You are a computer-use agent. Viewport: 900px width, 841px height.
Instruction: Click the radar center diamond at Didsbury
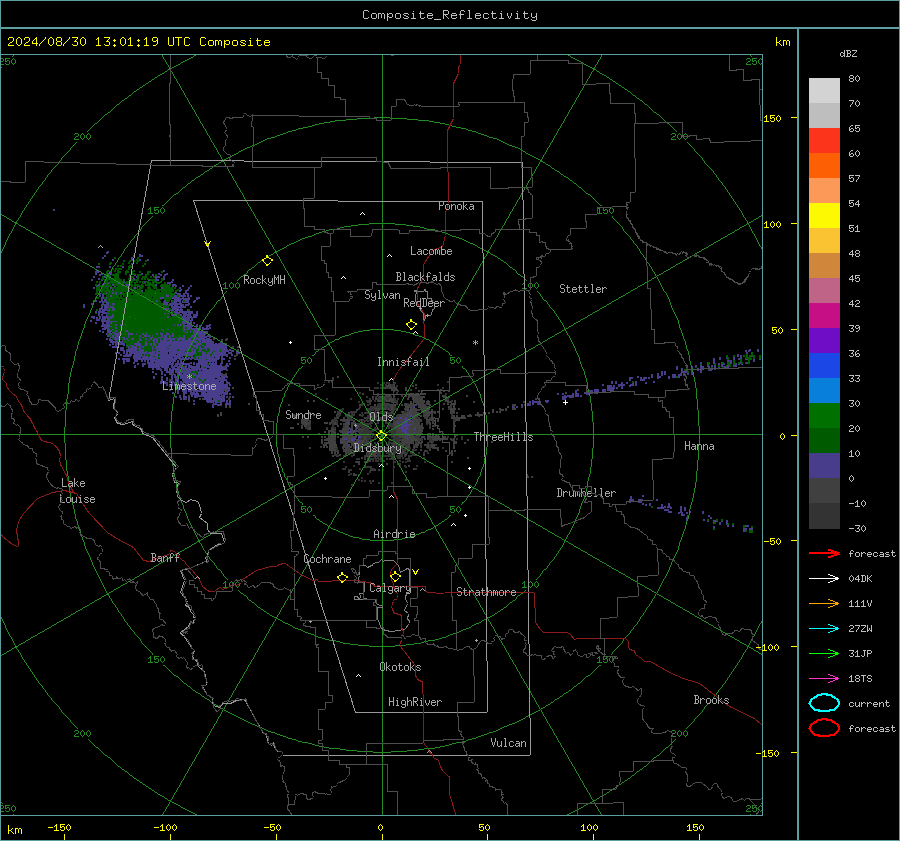(x=381, y=436)
